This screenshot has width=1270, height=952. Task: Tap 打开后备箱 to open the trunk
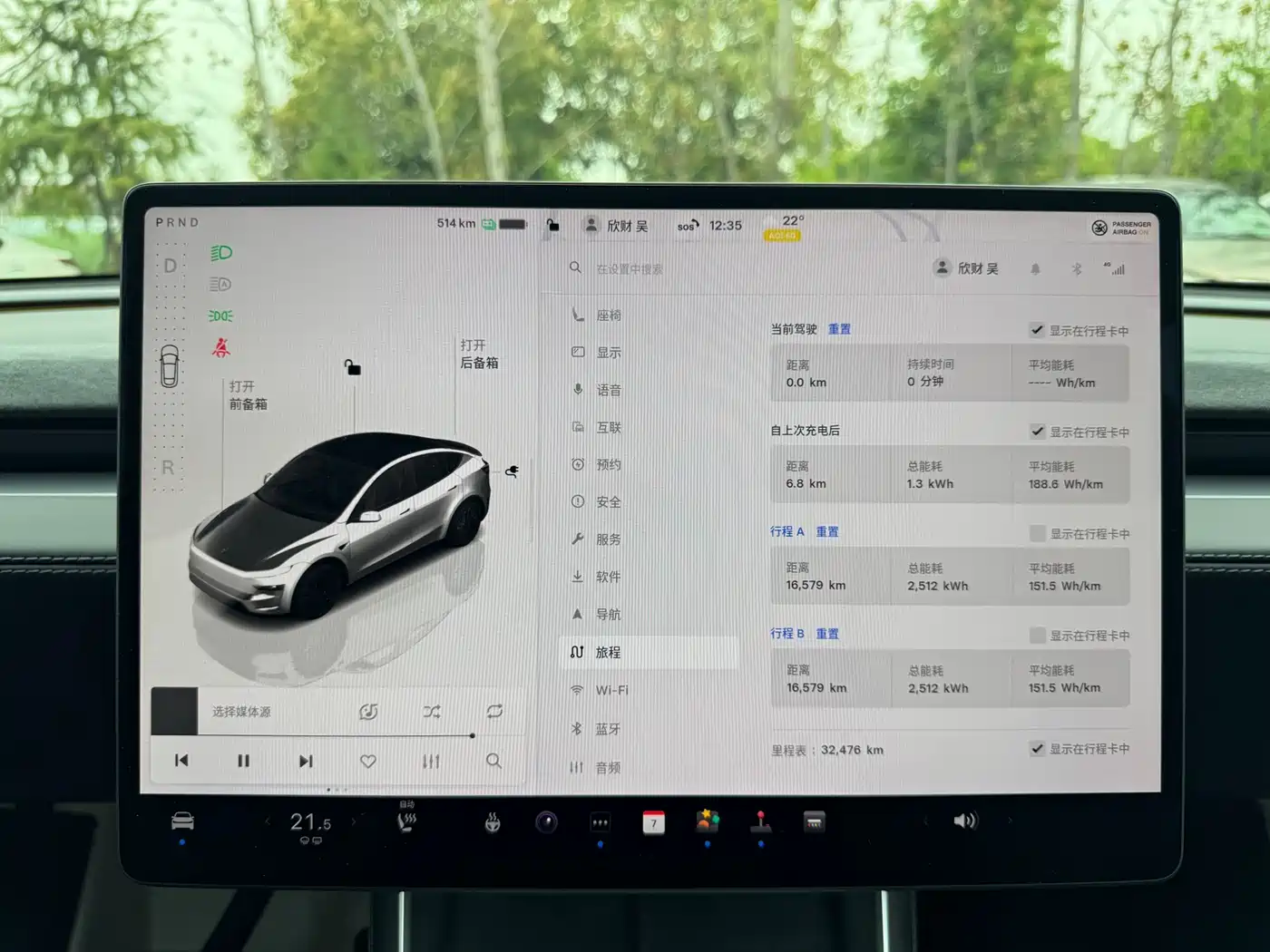click(x=481, y=354)
